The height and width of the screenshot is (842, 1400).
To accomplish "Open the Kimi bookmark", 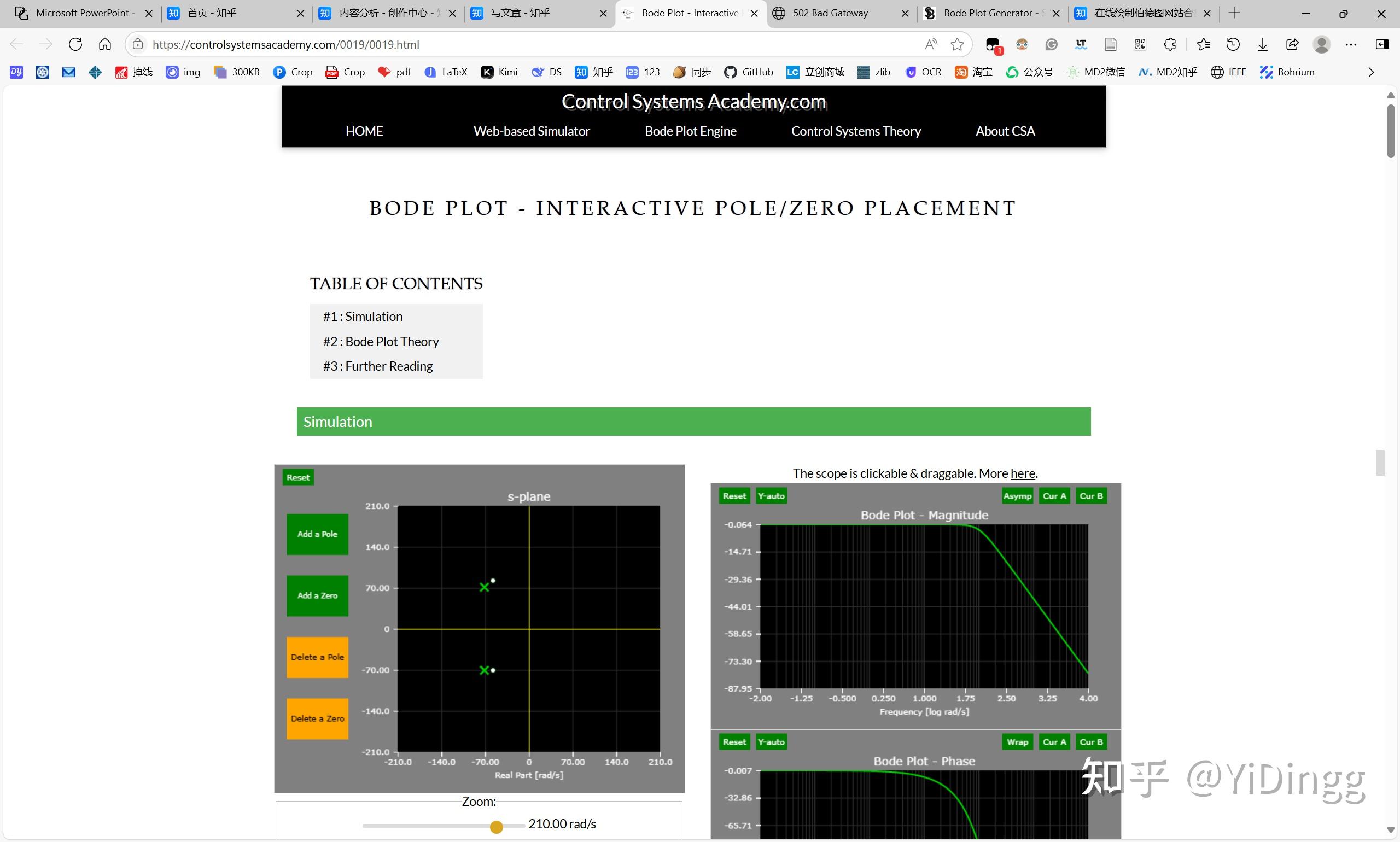I will point(499,72).
